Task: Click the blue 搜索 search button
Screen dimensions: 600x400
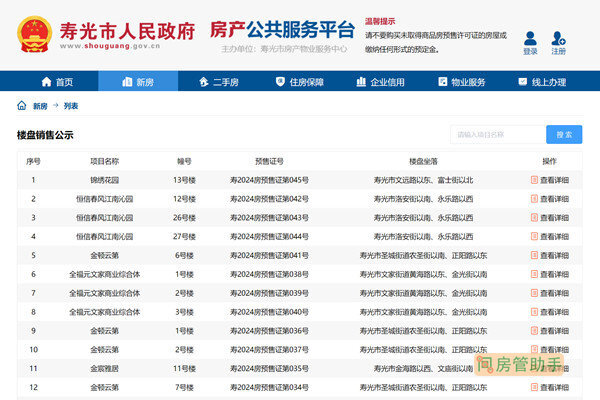Action: click(564, 134)
